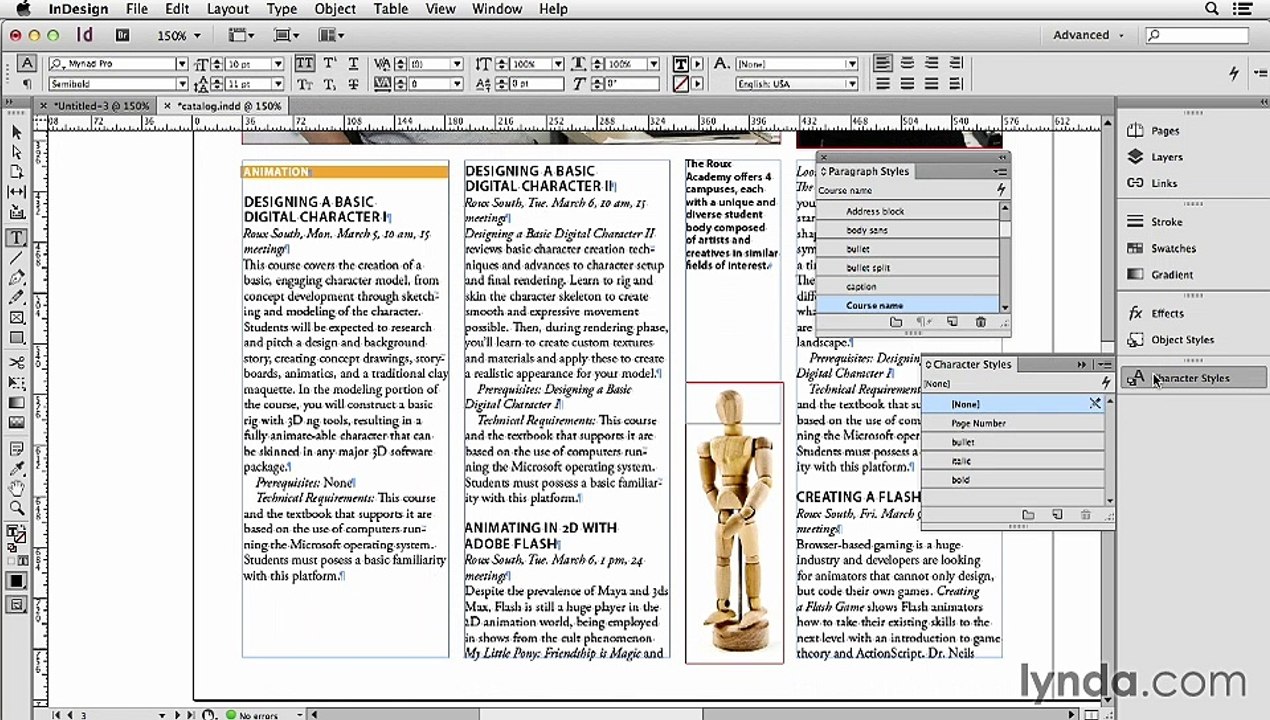The image size is (1270, 720).
Task: Select the Page tool
Action: [x=17, y=171]
